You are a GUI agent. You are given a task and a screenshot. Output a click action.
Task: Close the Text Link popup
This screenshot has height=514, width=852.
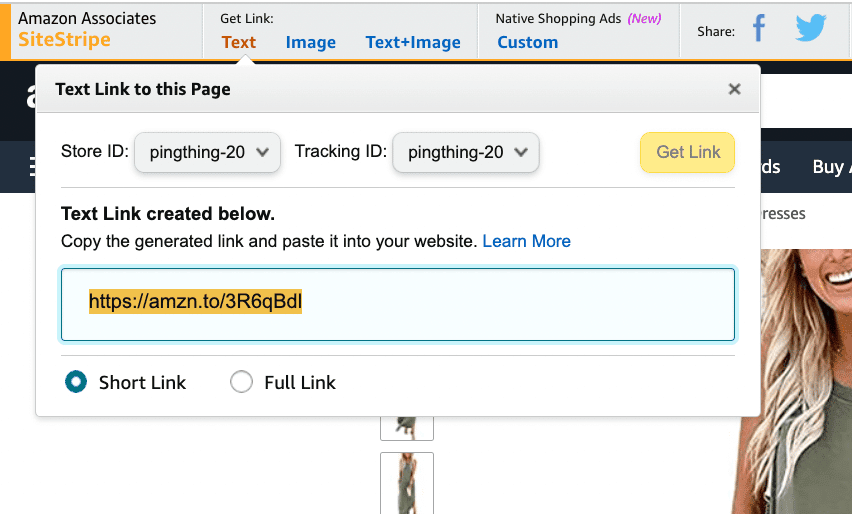[x=734, y=89]
